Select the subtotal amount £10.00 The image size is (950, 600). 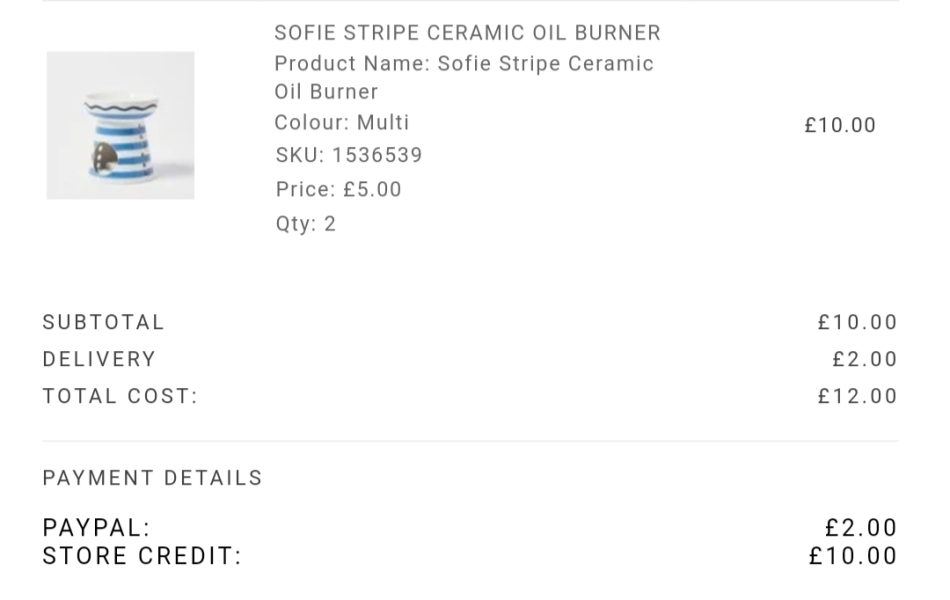tap(857, 322)
